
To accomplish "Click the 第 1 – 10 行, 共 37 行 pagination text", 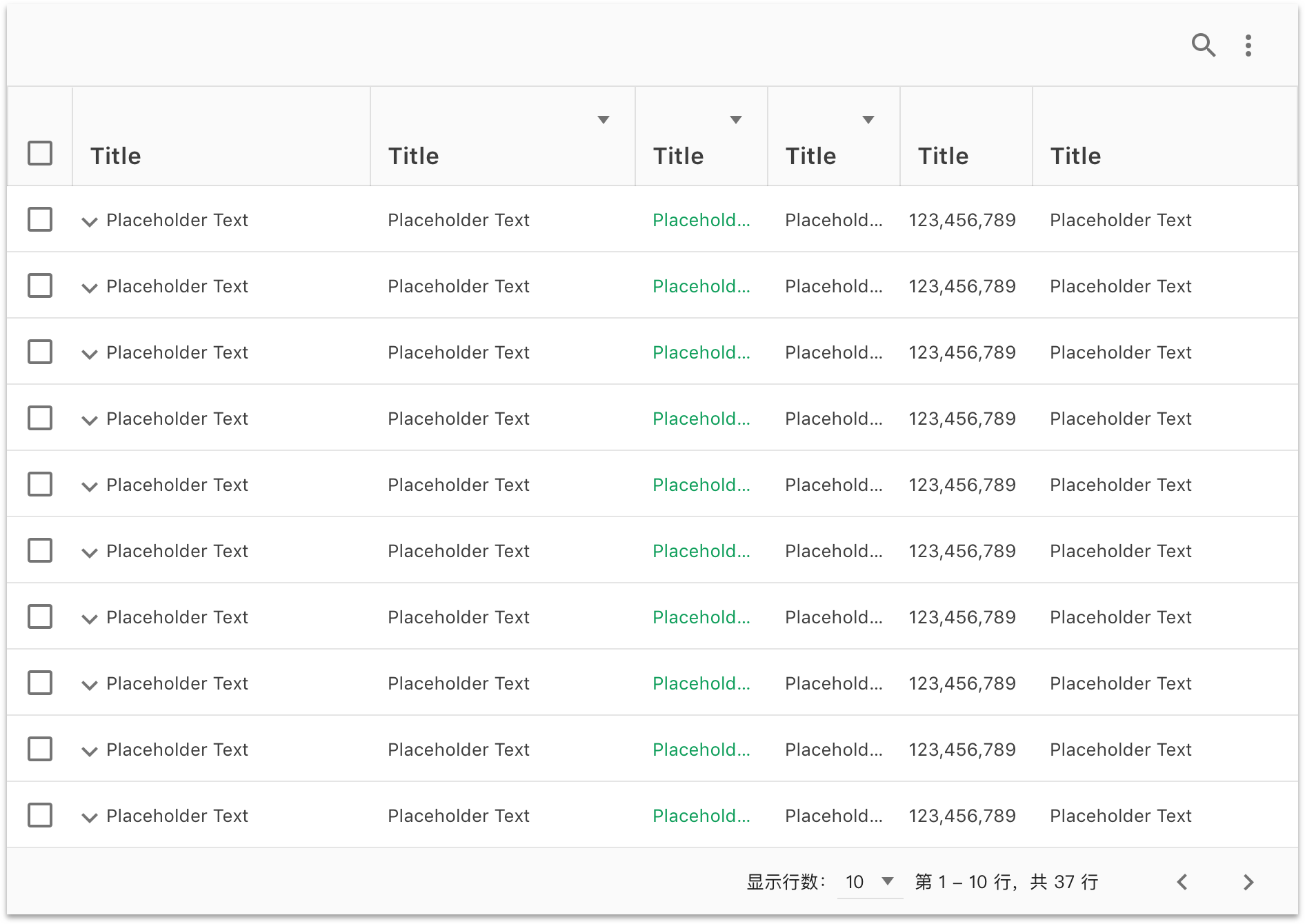I will coord(1006,882).
